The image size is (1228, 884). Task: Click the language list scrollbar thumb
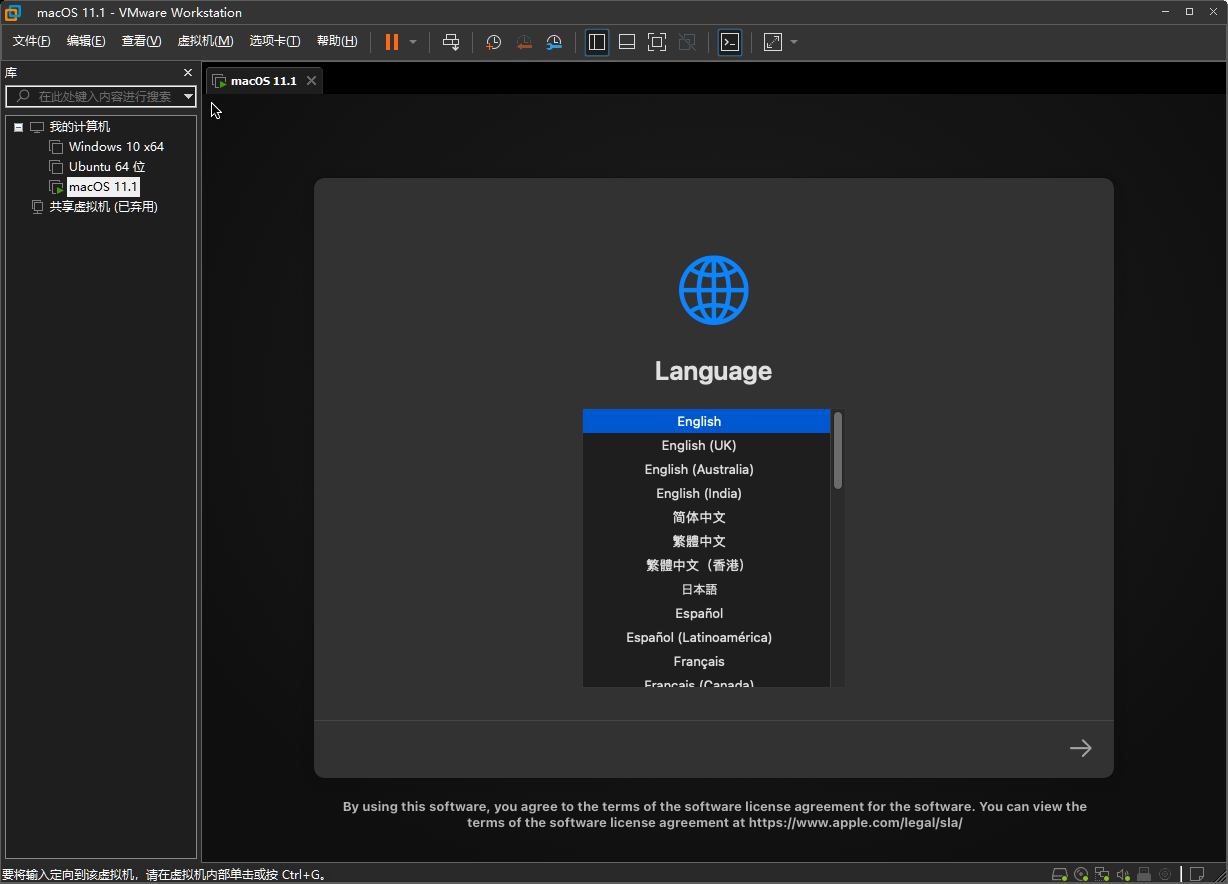click(x=838, y=450)
